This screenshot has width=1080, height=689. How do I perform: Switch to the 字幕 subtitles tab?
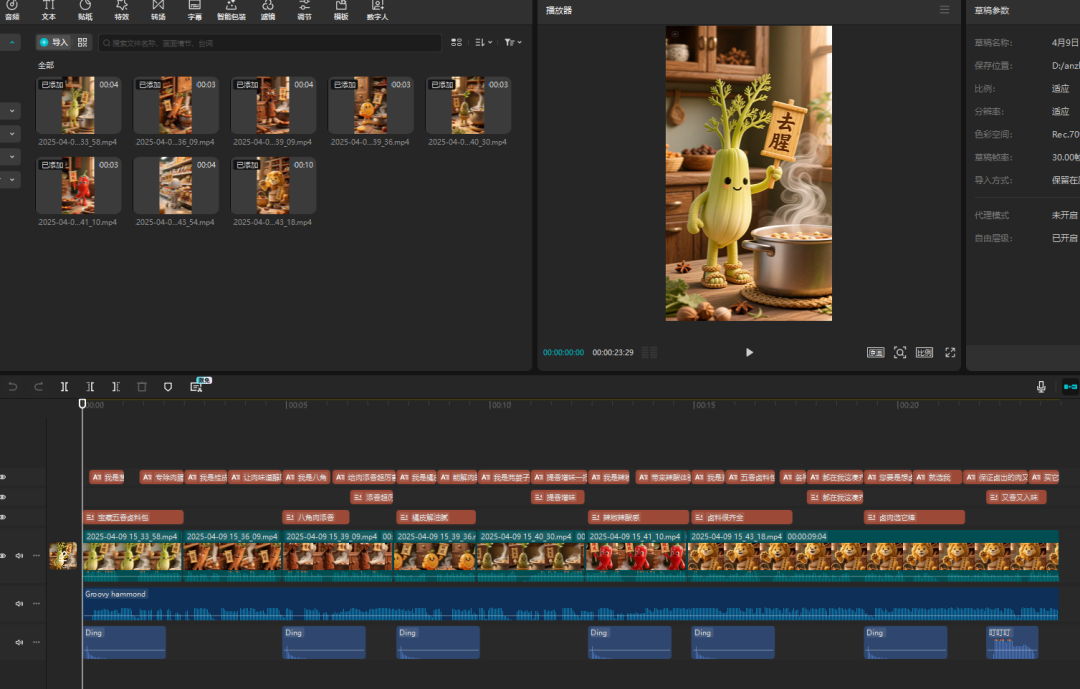[x=194, y=10]
